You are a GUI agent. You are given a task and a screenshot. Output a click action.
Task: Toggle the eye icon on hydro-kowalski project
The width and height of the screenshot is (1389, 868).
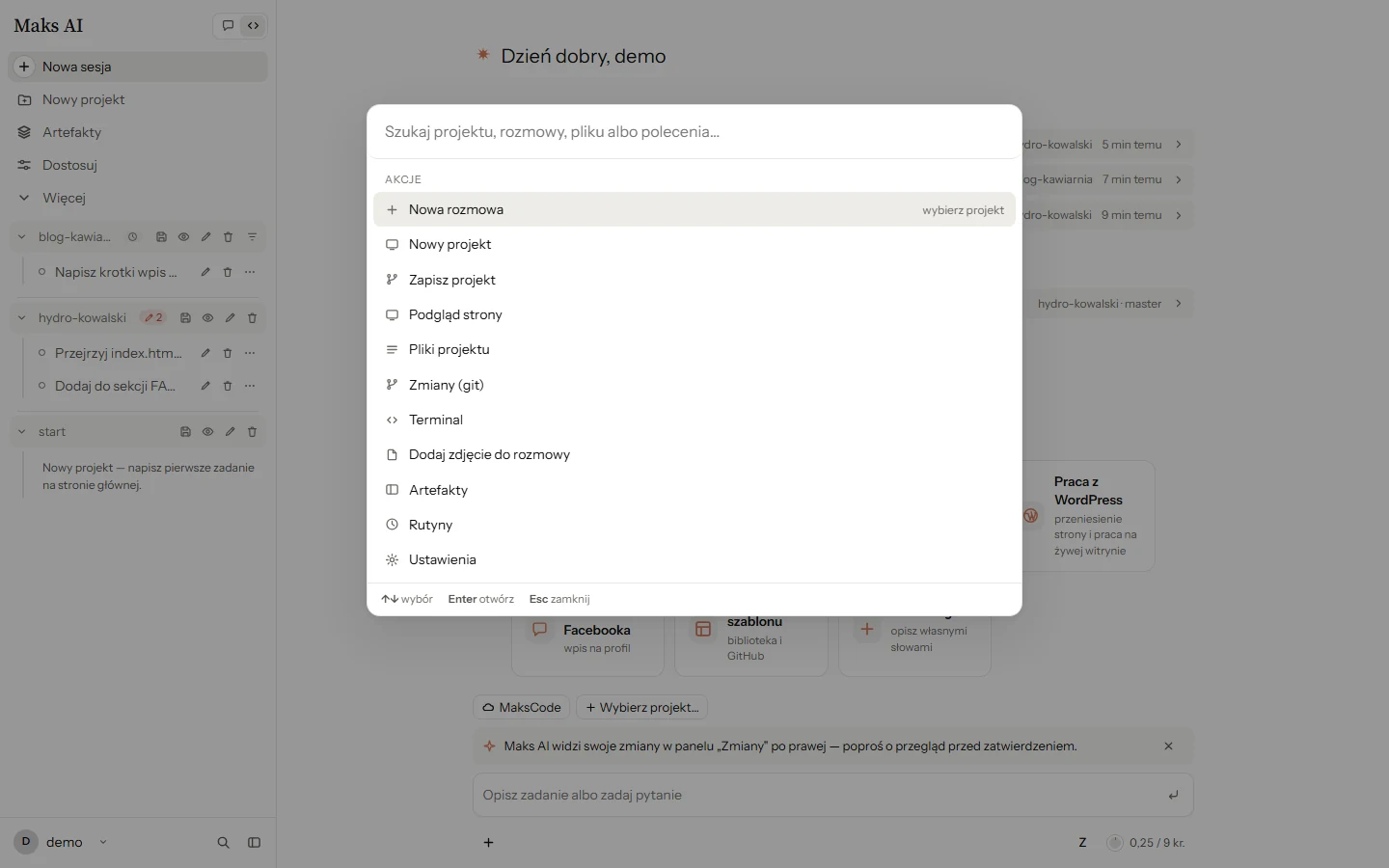pos(207,318)
